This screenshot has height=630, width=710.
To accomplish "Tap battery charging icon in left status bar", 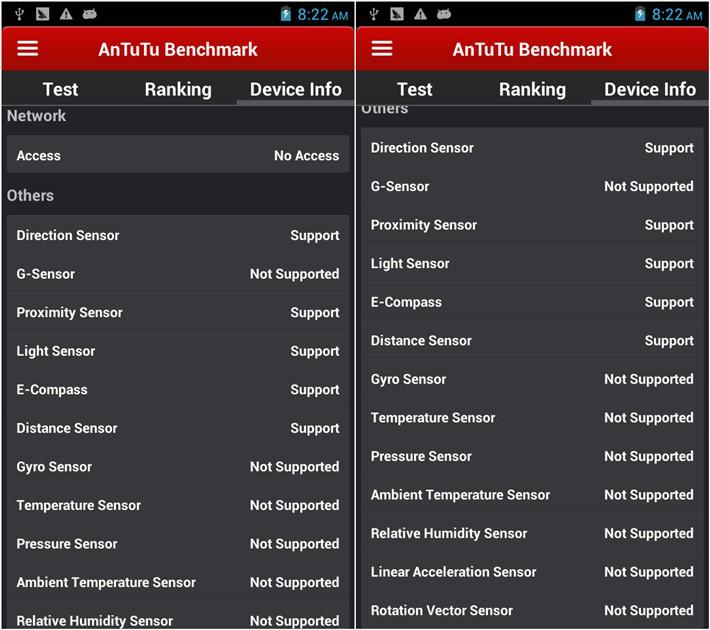I will pyautogui.click(x=285, y=14).
